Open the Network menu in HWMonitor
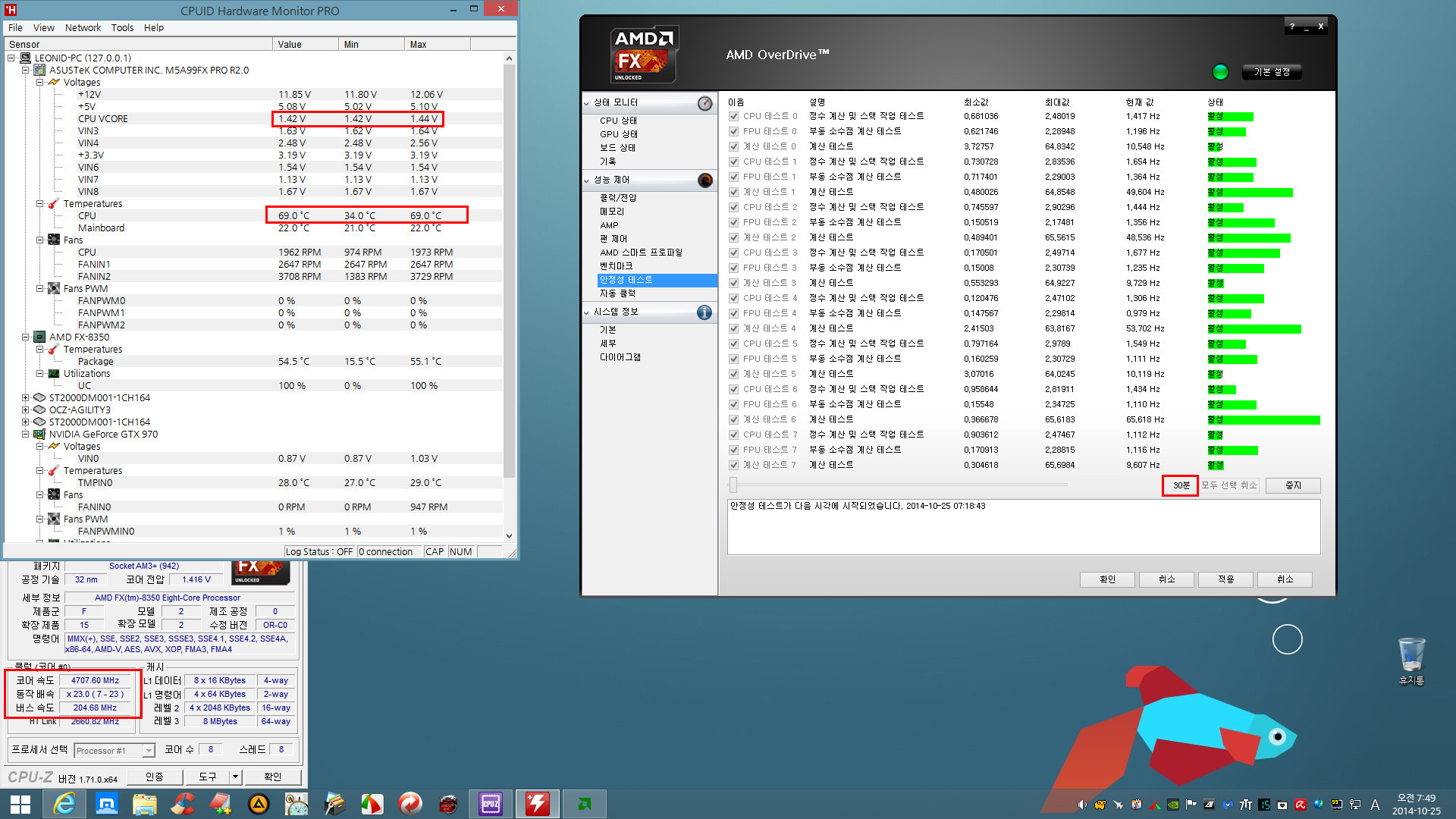This screenshot has height=819, width=1456. click(83, 28)
